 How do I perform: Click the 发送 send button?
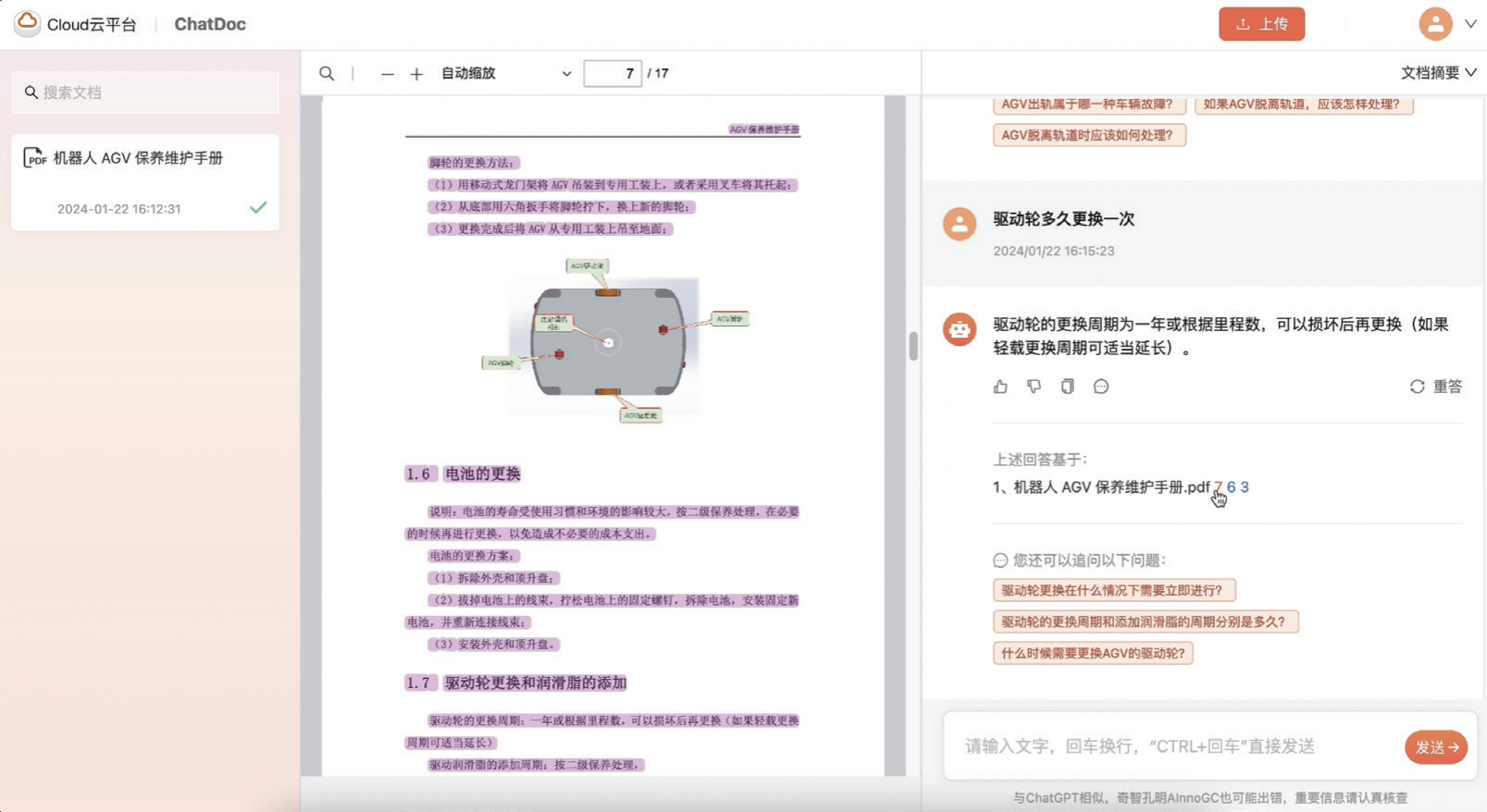point(1436,746)
